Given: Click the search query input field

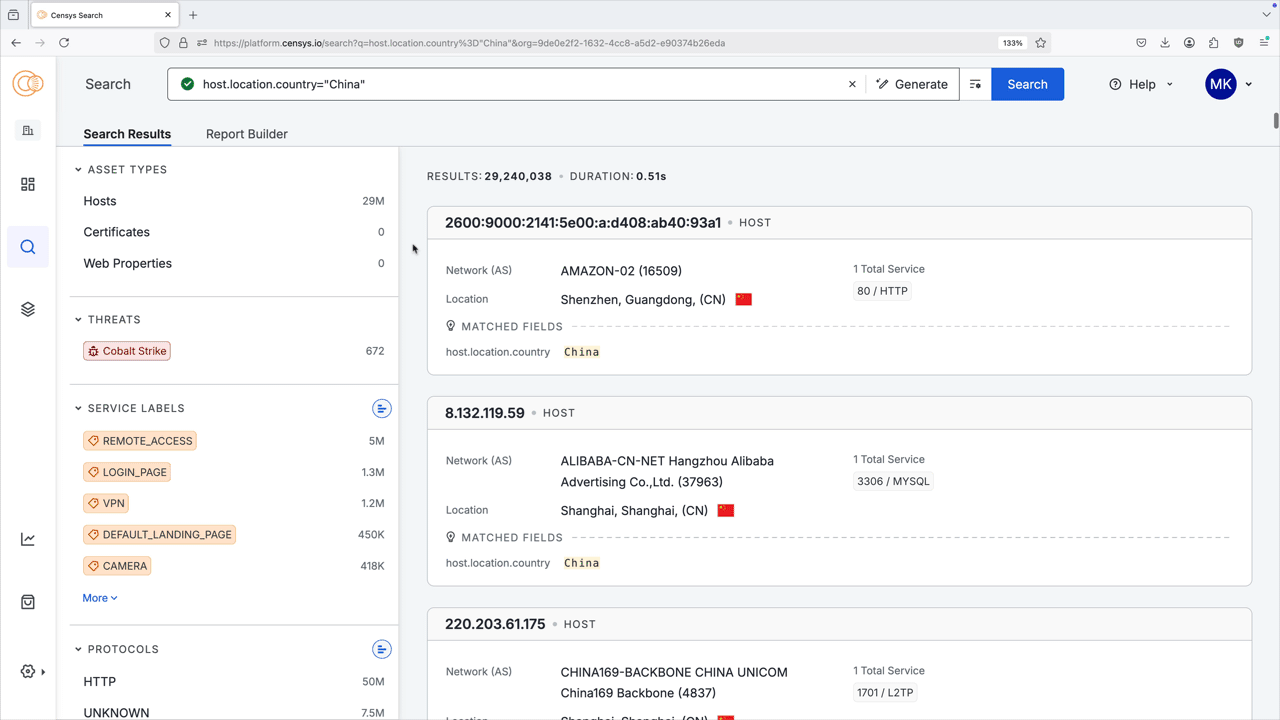Looking at the screenshot, I should tap(520, 84).
